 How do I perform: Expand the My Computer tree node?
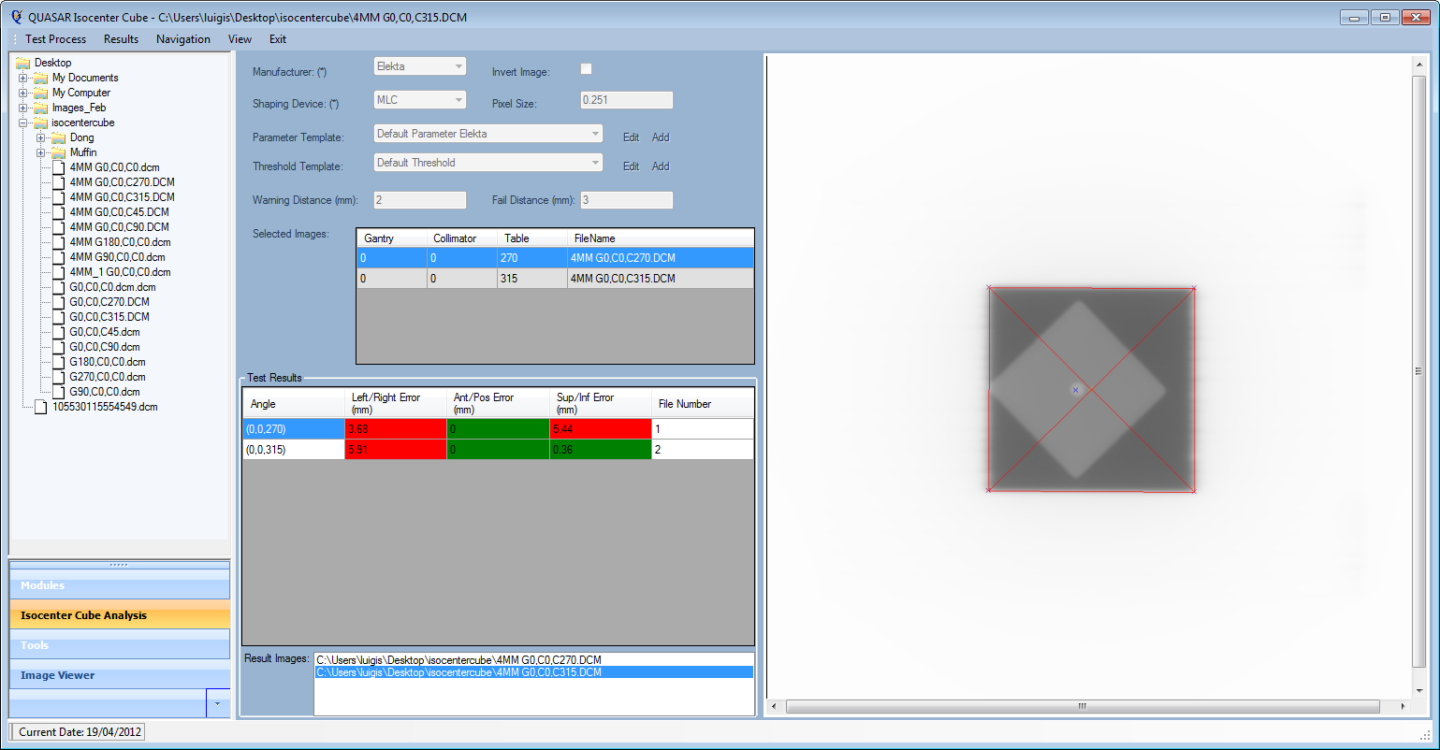click(x=23, y=93)
